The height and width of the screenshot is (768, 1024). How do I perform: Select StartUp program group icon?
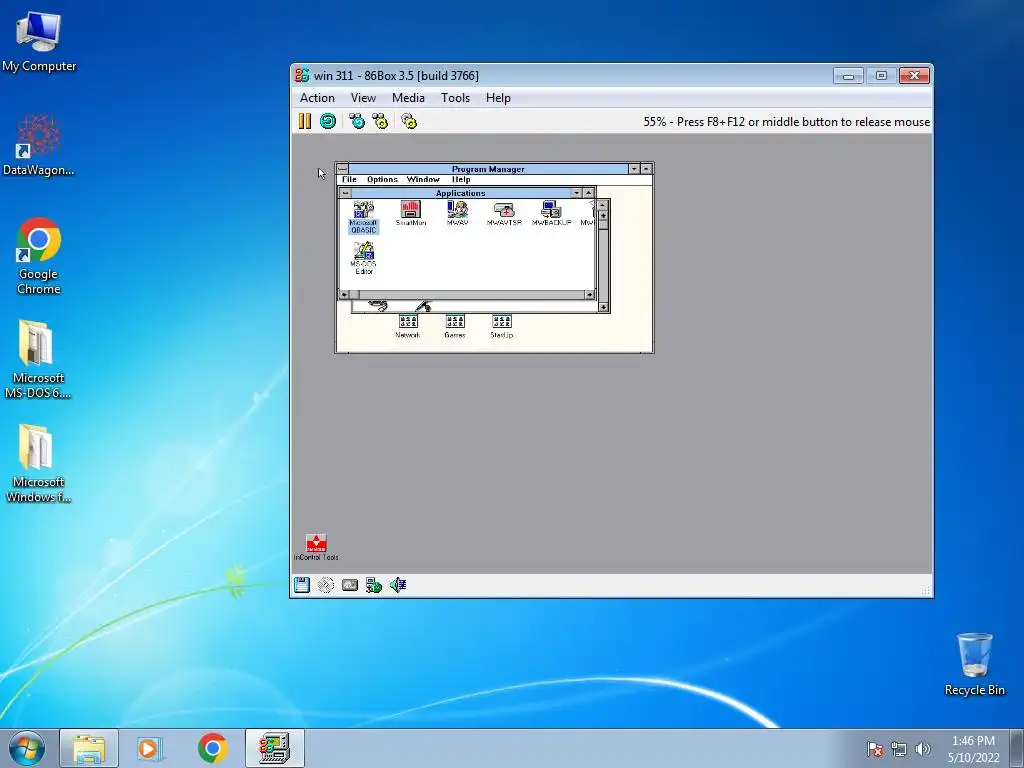(502, 326)
